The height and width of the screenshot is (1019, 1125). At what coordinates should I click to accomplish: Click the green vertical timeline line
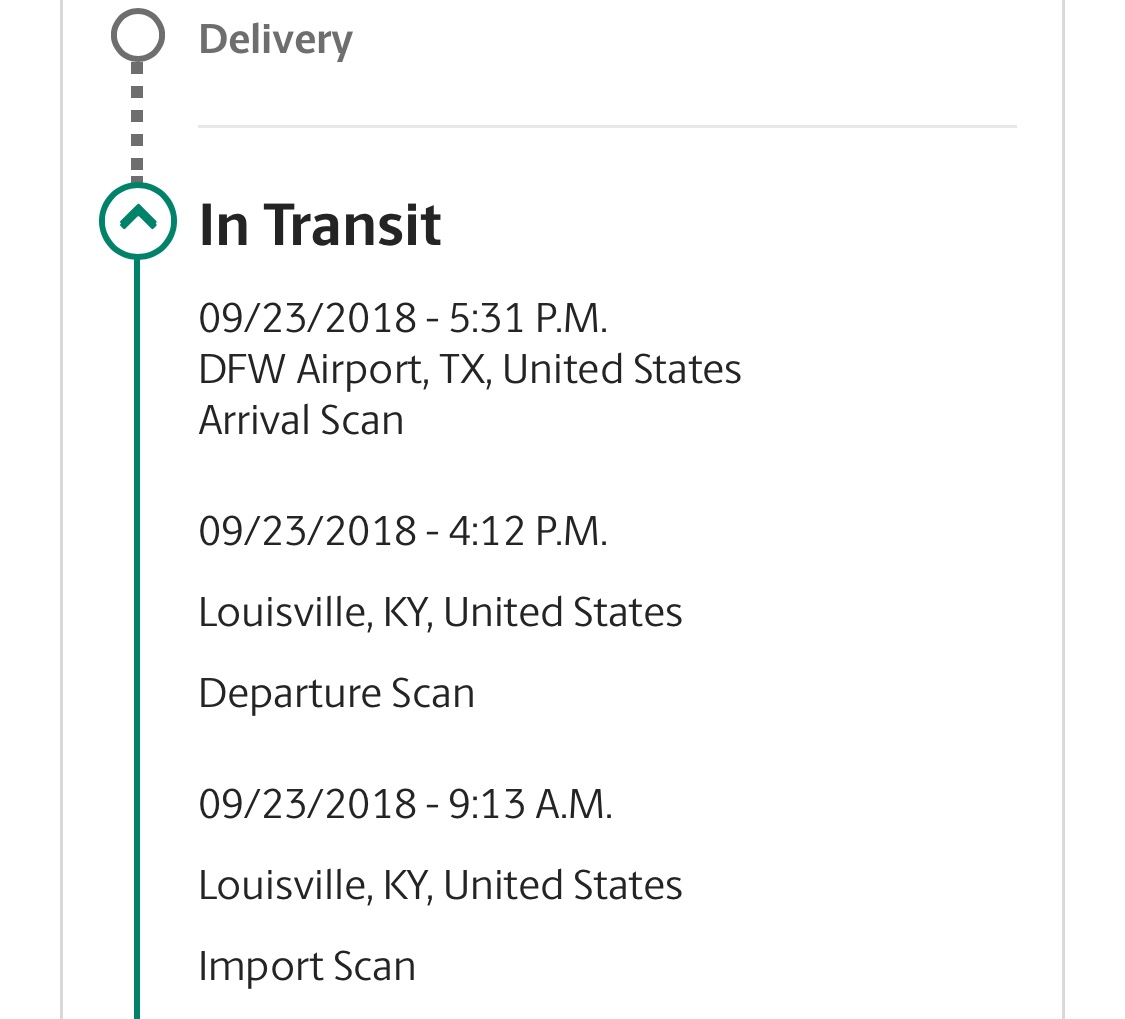click(x=137, y=639)
